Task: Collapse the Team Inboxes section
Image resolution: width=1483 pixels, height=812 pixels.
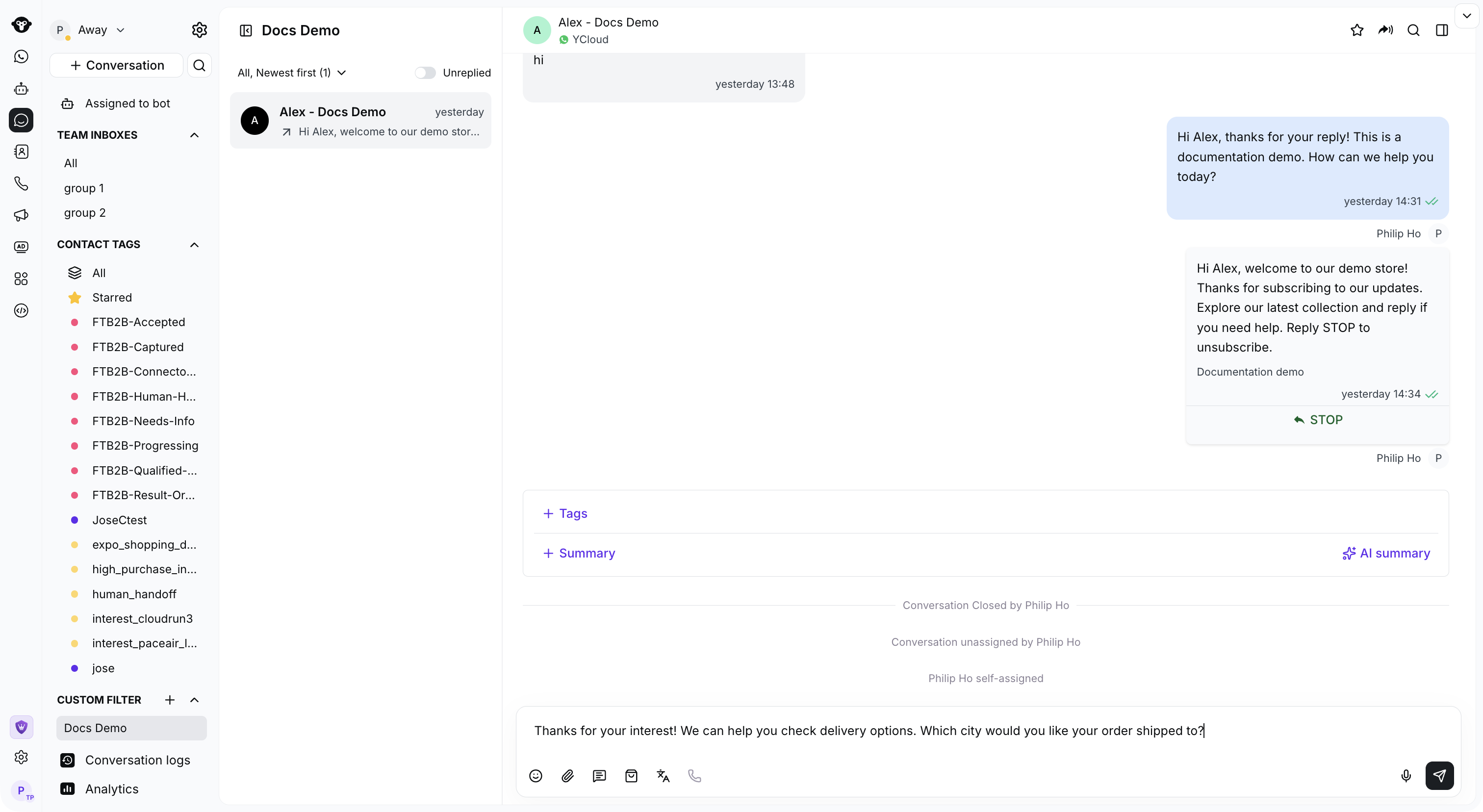Action: click(195, 135)
